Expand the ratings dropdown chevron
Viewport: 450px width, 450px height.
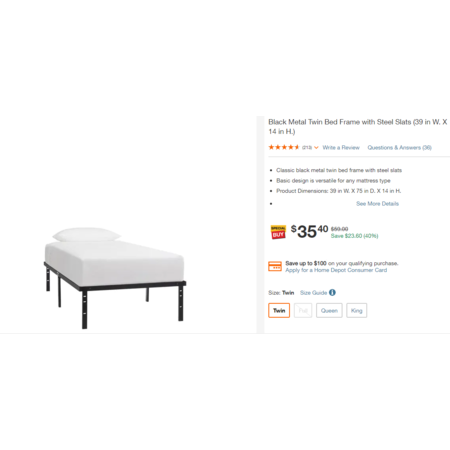[x=316, y=148]
